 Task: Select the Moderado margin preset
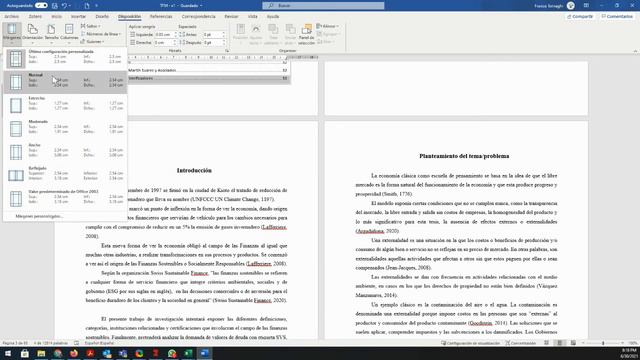tap(65, 129)
